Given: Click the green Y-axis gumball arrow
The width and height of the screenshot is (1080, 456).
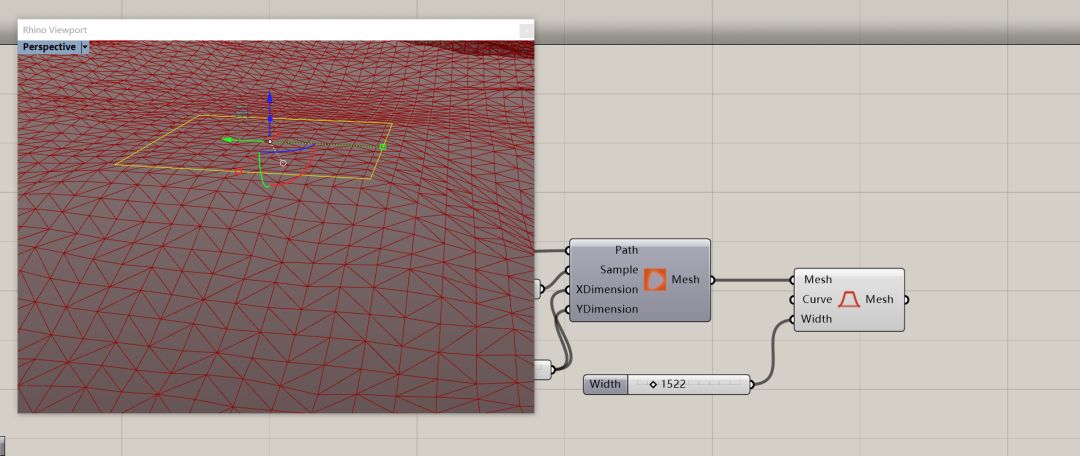Looking at the screenshot, I should (228, 141).
